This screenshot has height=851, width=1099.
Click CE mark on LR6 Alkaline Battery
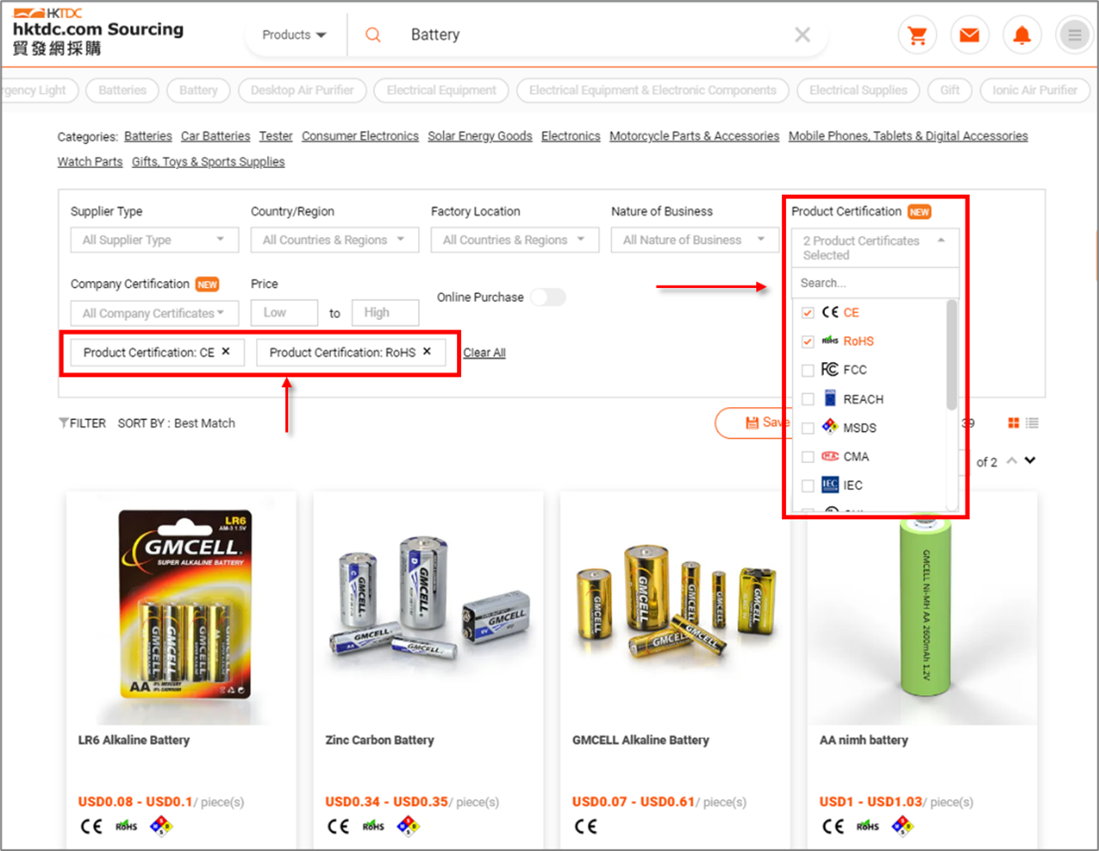click(91, 826)
